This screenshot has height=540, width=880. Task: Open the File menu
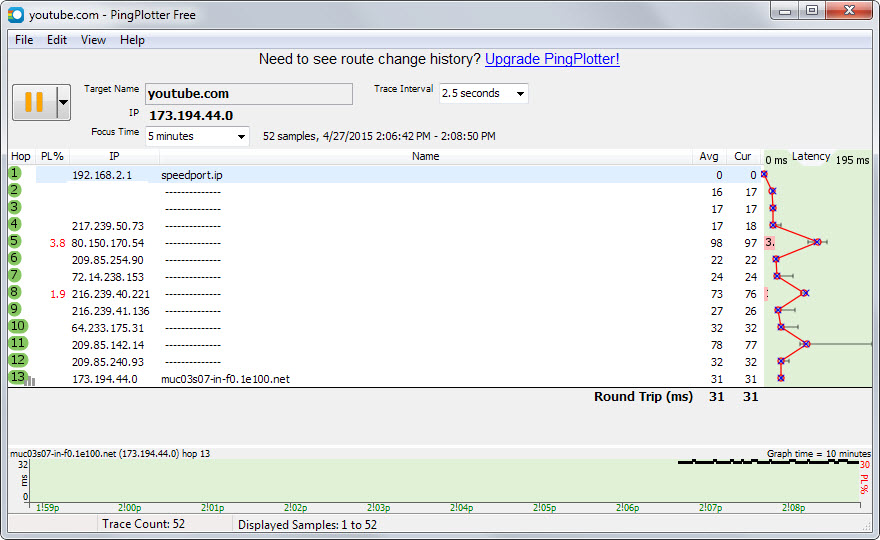[x=24, y=40]
